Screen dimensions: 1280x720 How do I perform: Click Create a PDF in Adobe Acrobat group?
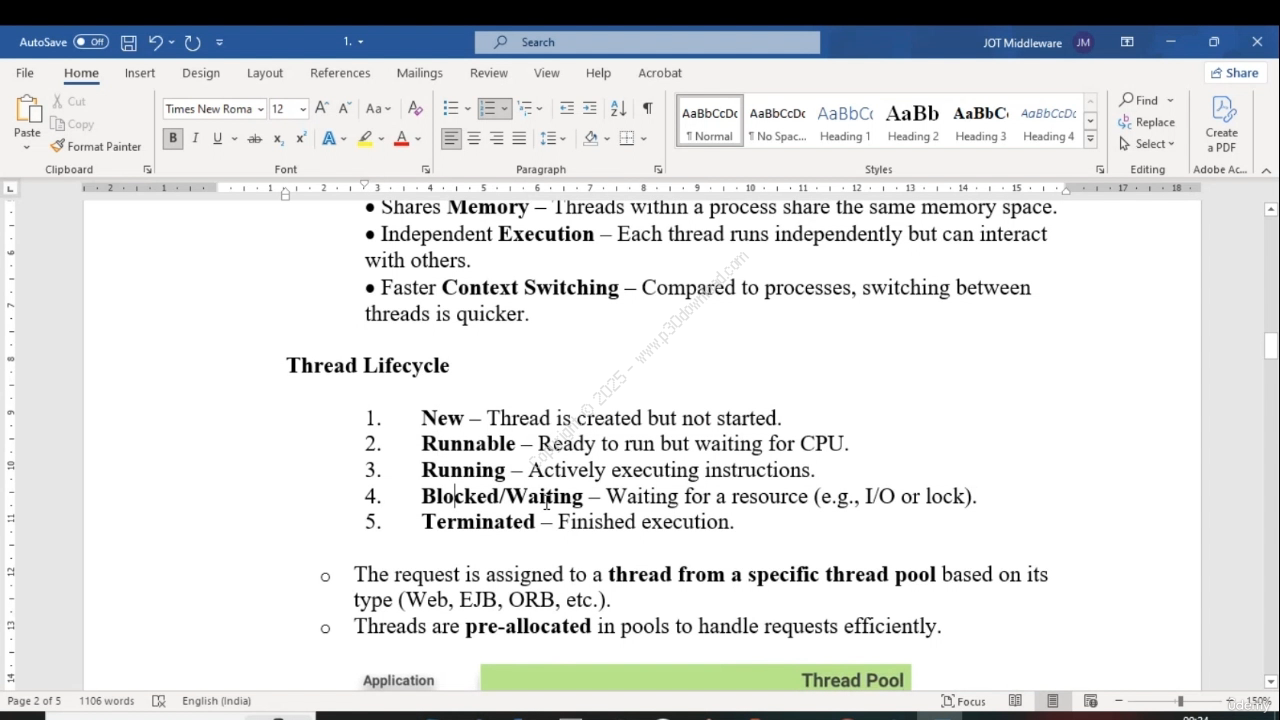pyautogui.click(x=1221, y=123)
